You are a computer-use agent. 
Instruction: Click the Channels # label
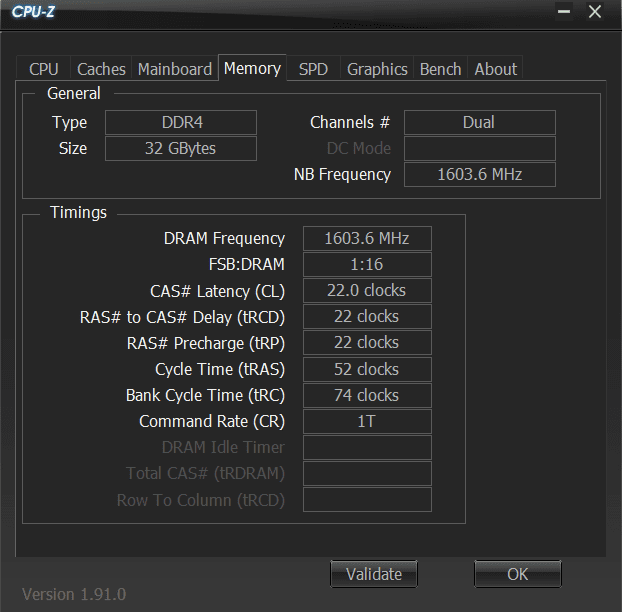[350, 123]
